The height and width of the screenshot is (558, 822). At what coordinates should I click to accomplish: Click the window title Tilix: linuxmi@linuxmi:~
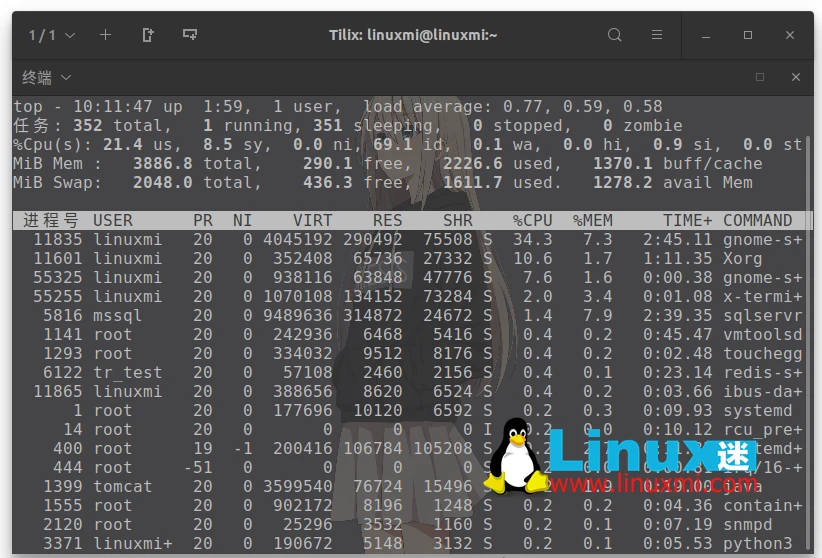coord(413,35)
